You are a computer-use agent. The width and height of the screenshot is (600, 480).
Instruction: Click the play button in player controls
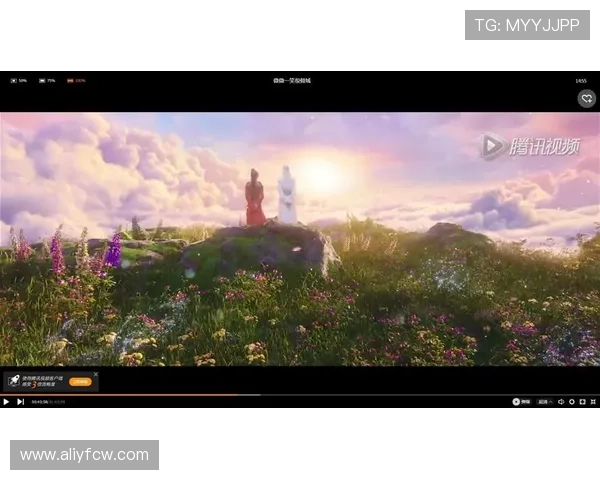coord(6,402)
